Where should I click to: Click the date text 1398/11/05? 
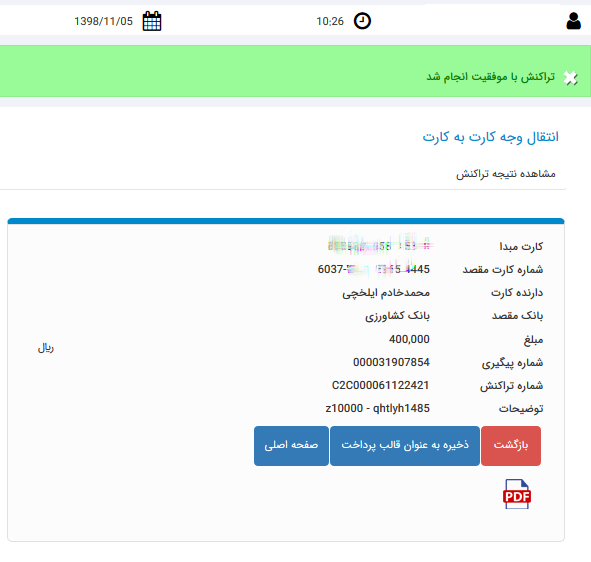(103, 21)
